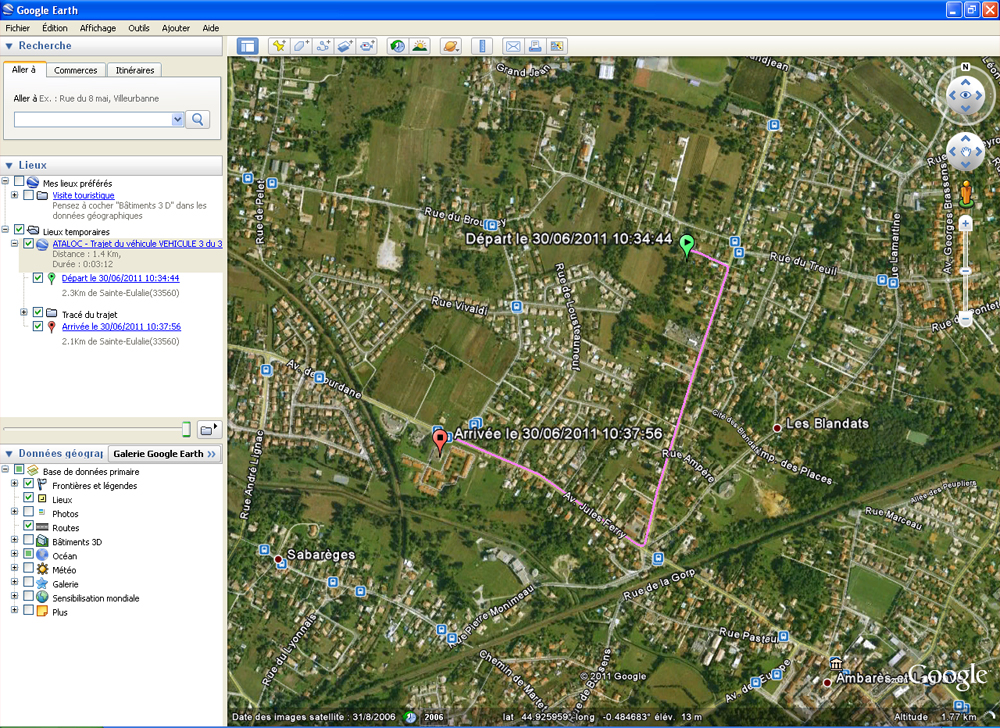
Task: Send the view by email icon
Action: [513, 46]
